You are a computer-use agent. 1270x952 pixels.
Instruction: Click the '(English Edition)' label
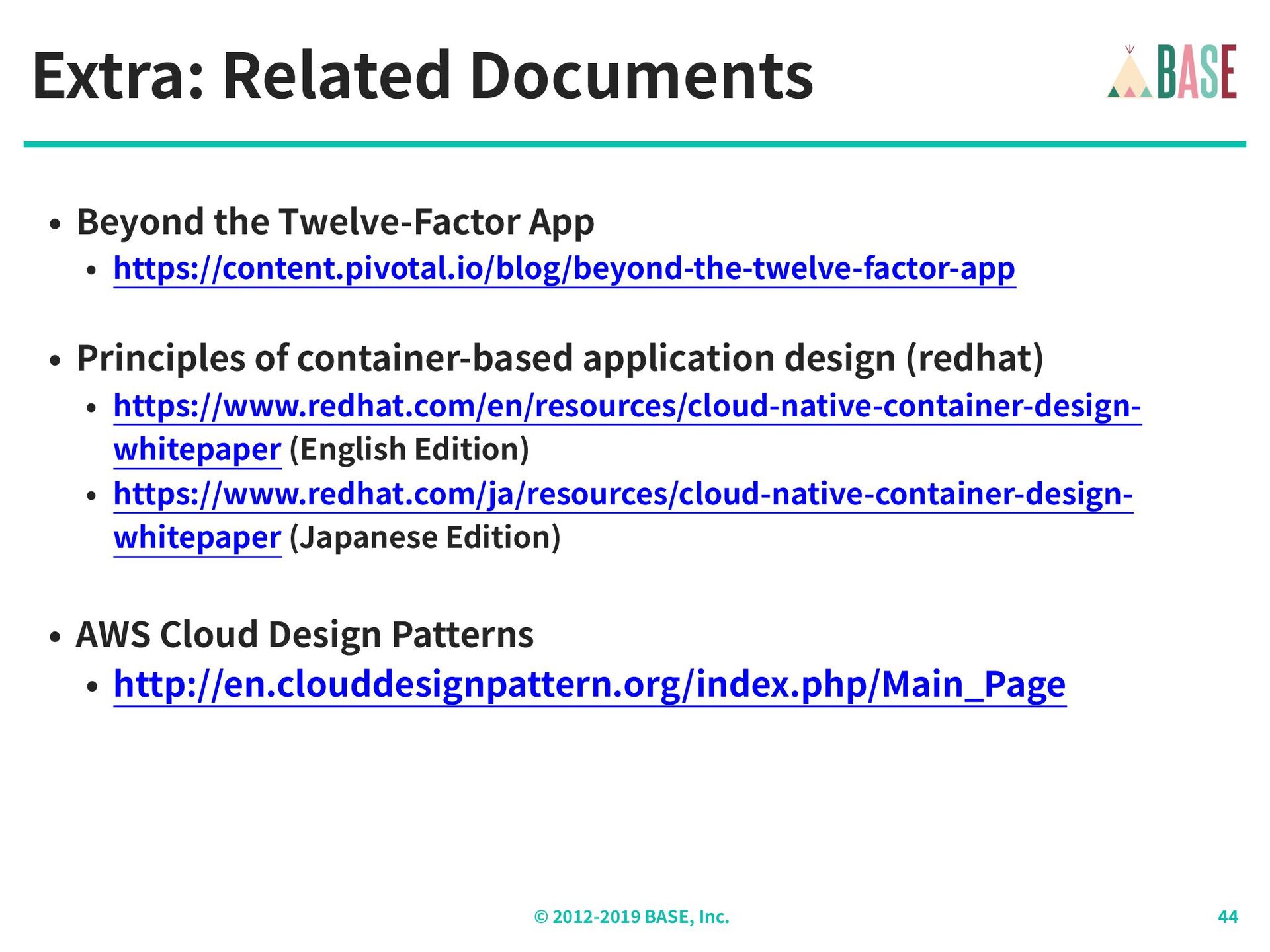pyautogui.click(x=409, y=450)
